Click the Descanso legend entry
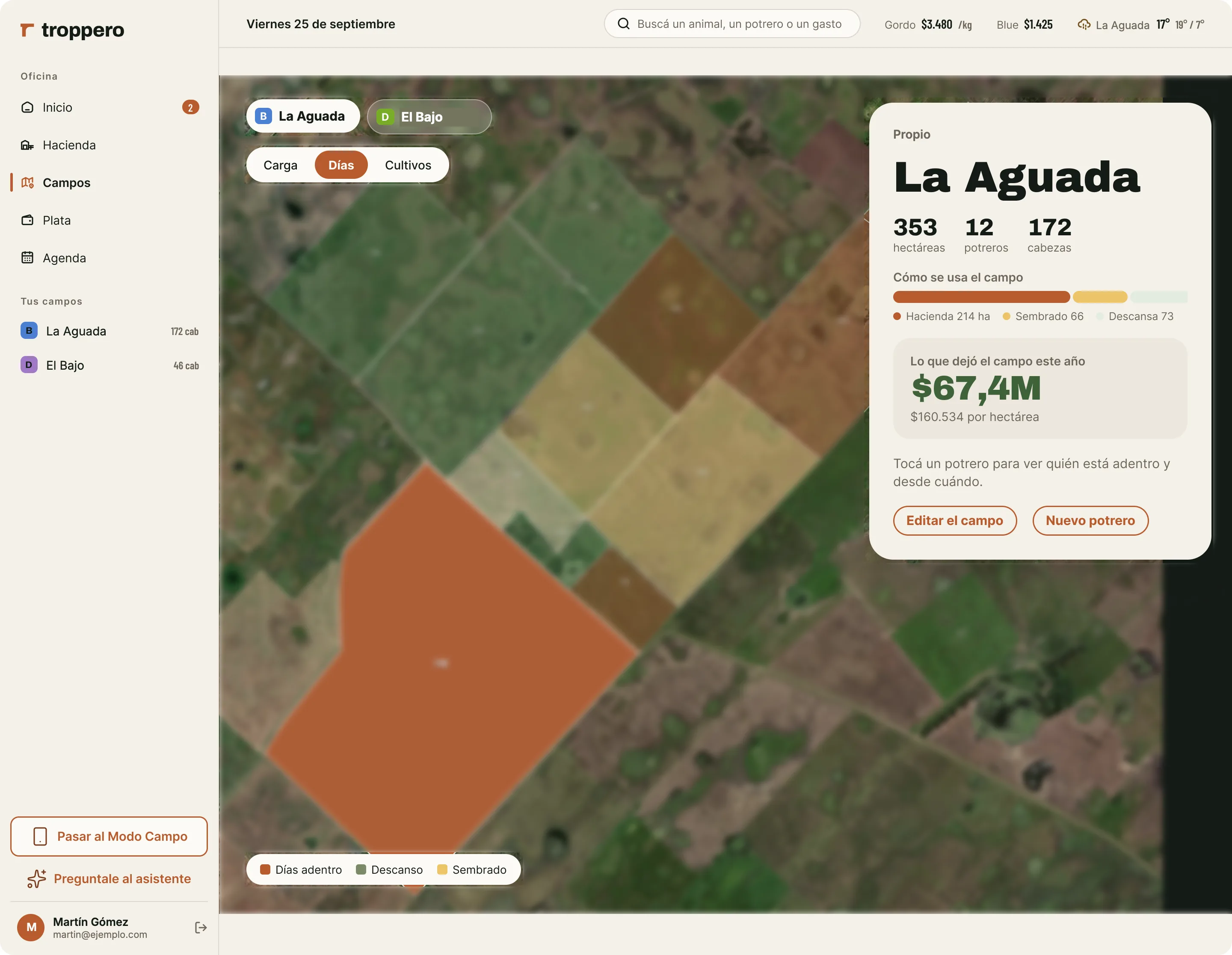 (389, 869)
